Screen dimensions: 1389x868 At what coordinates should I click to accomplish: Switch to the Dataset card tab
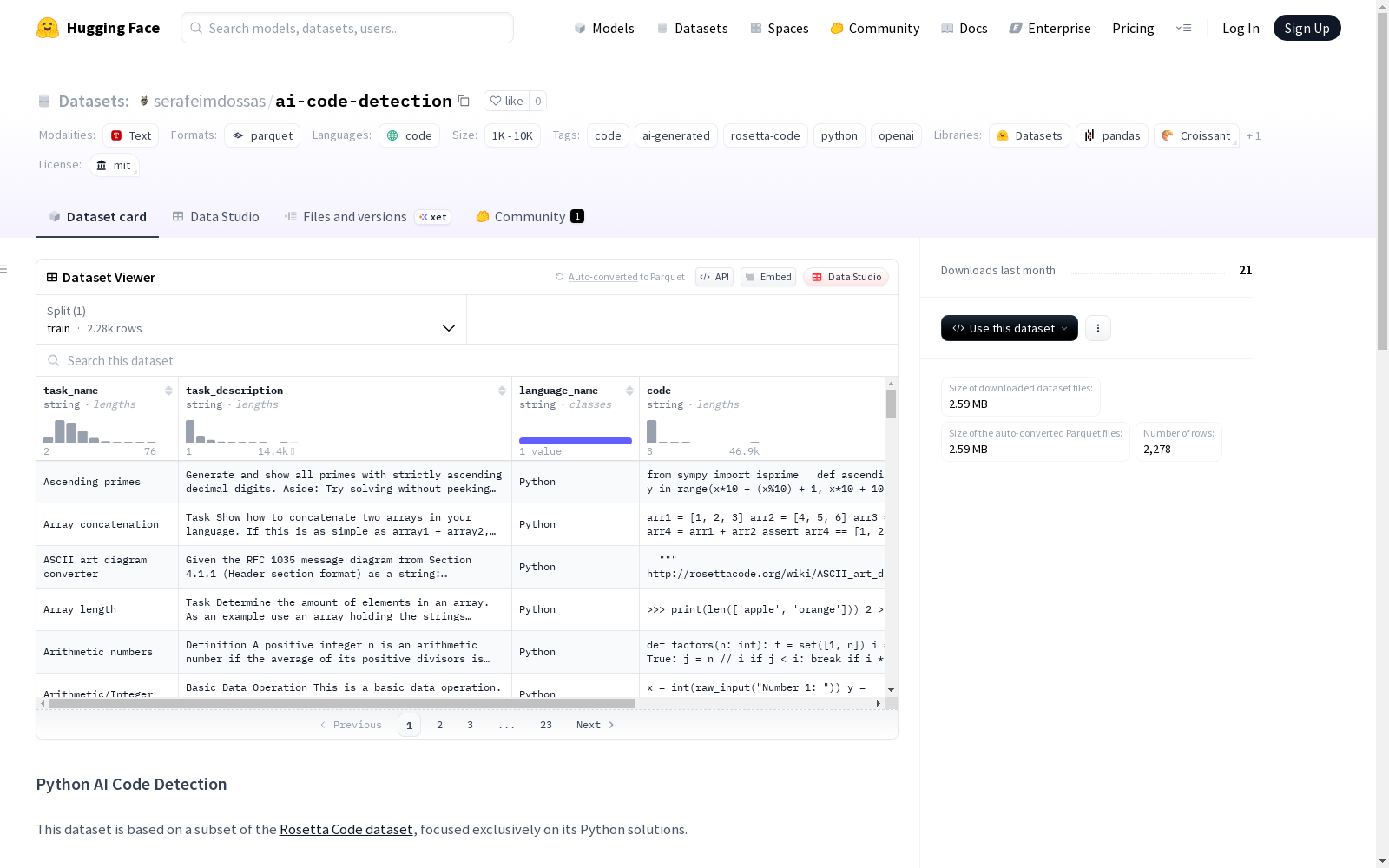(97, 217)
